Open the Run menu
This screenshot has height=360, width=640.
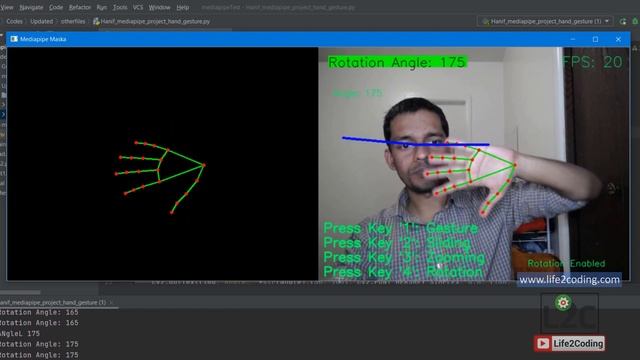tap(102, 7)
